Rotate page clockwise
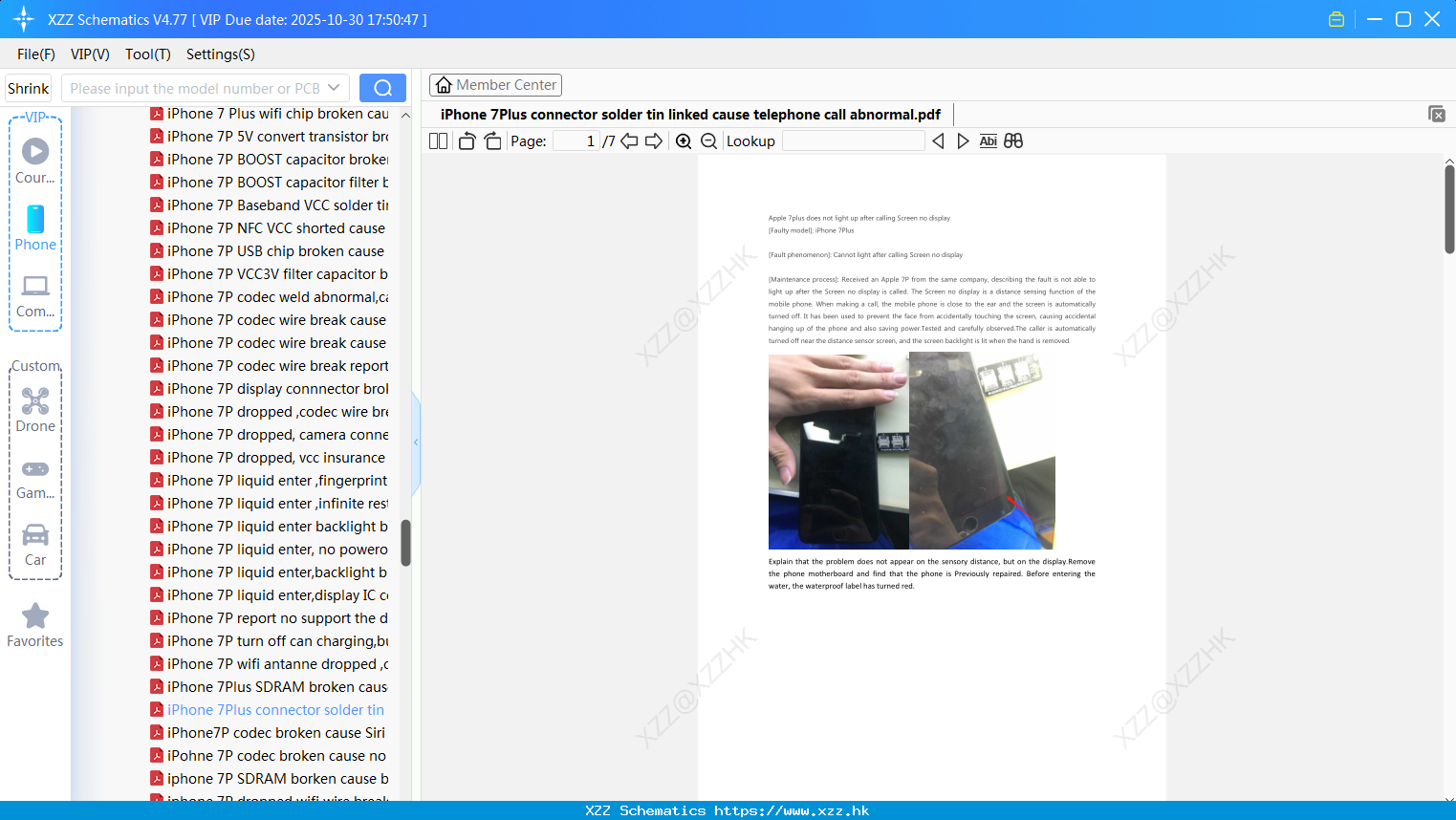 click(x=492, y=141)
